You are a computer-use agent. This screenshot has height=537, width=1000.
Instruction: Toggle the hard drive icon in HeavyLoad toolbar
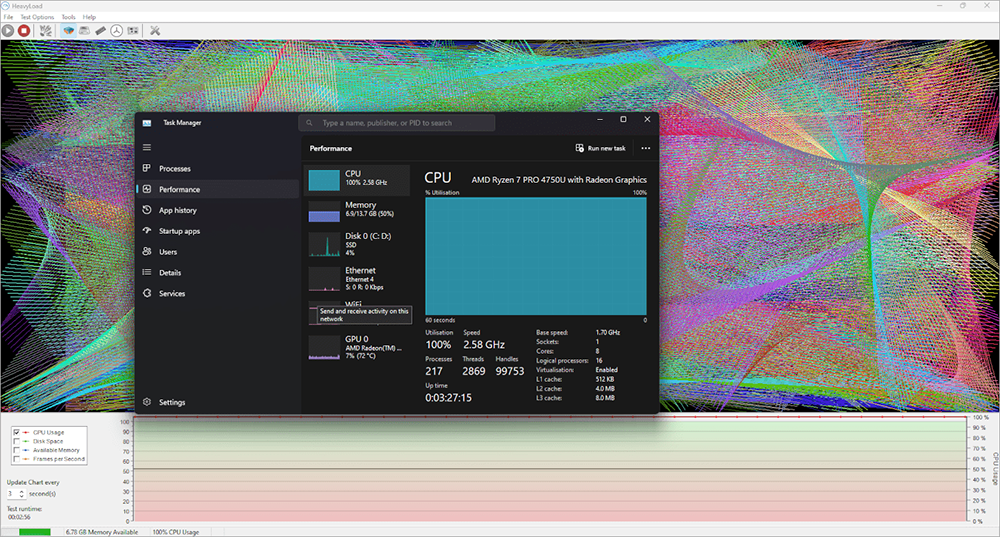tap(84, 30)
